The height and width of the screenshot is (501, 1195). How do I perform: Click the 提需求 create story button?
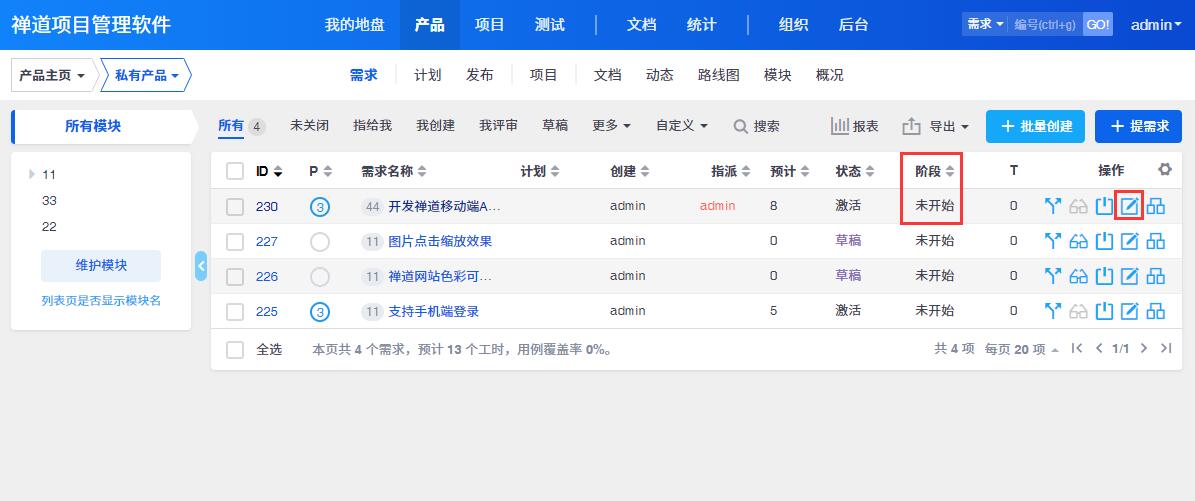(1139, 127)
